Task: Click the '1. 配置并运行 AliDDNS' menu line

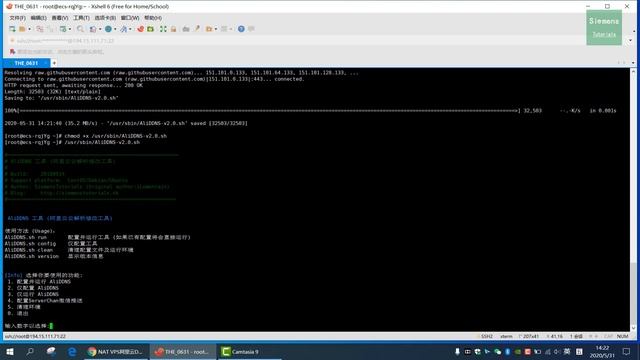Action: (x=39, y=282)
